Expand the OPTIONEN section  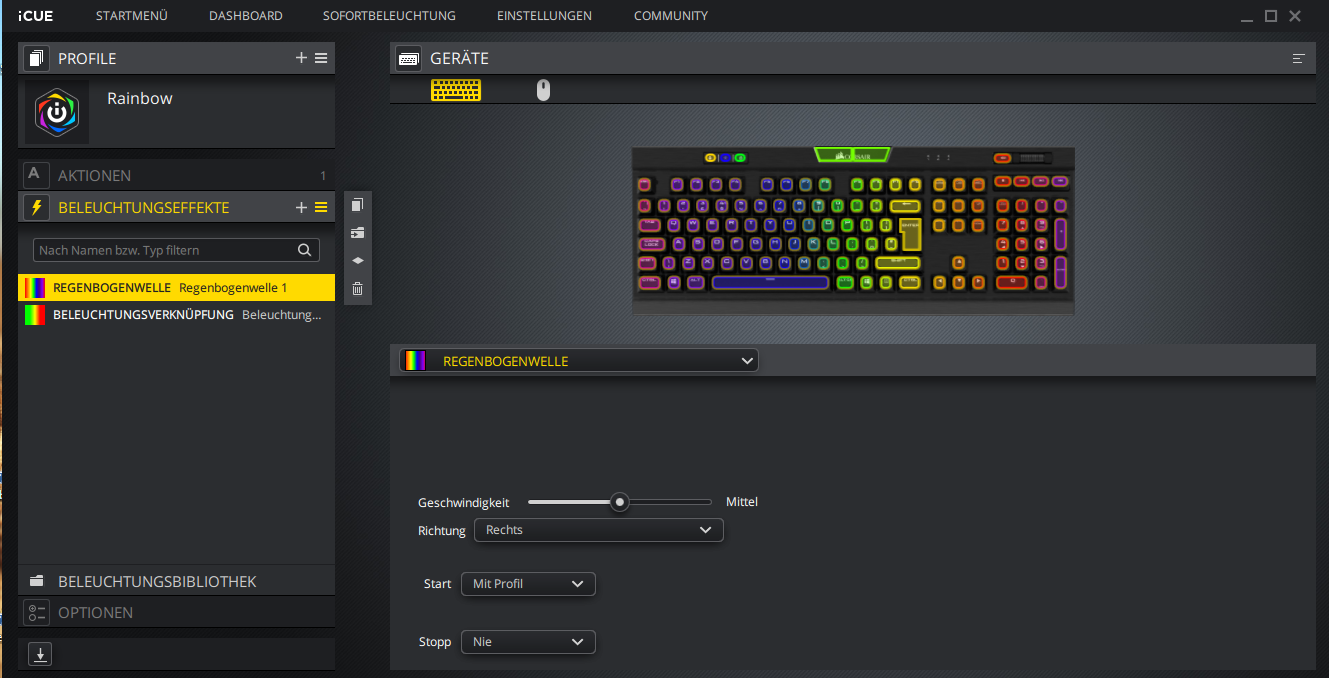pos(176,613)
